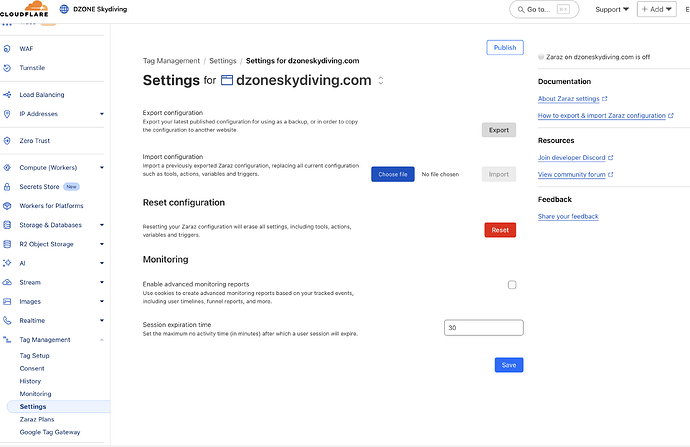The image size is (690, 447).
Task: Expand the Images section arrow
Action: [x=102, y=301]
